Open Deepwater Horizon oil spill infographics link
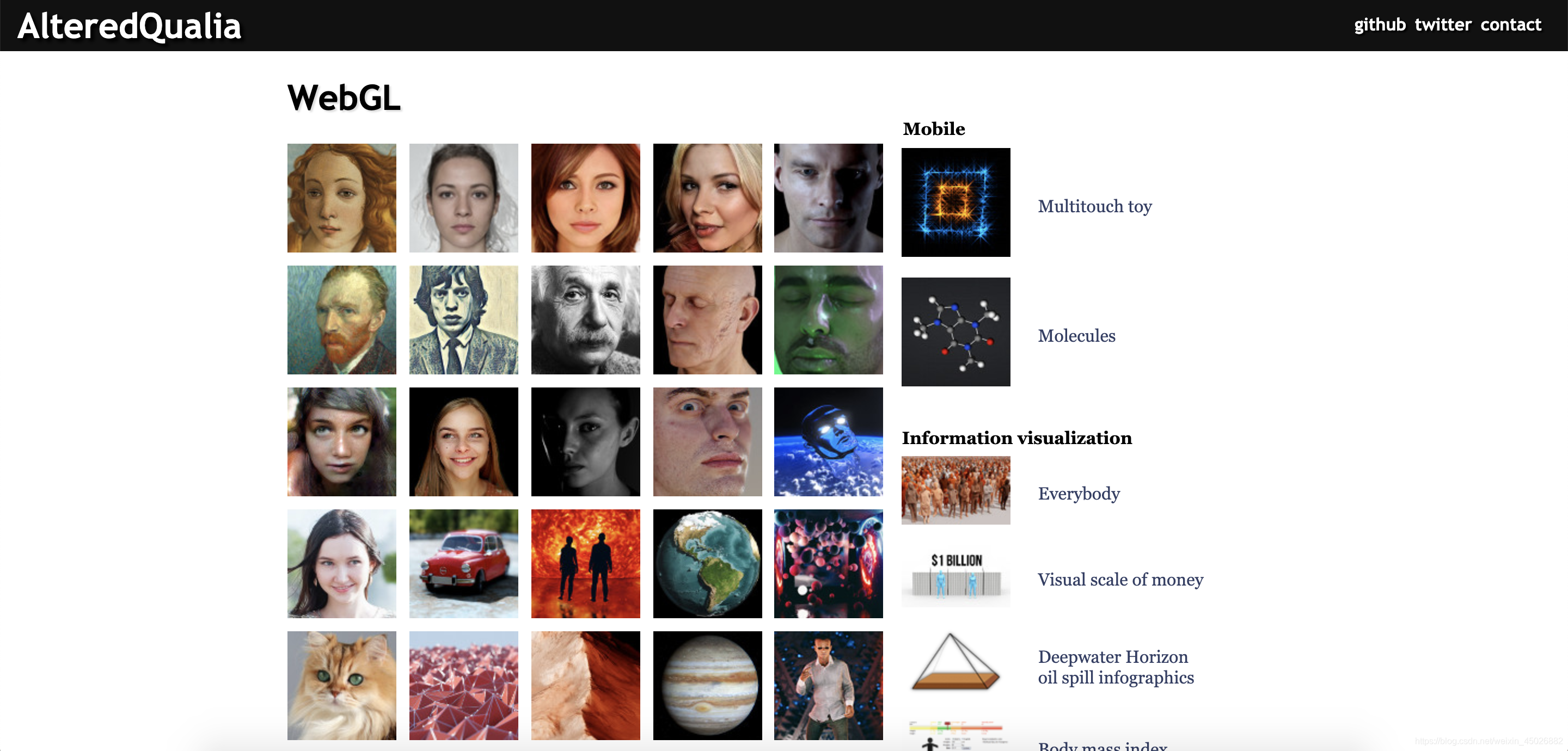This screenshot has height=751, width=1568. coord(1116,667)
